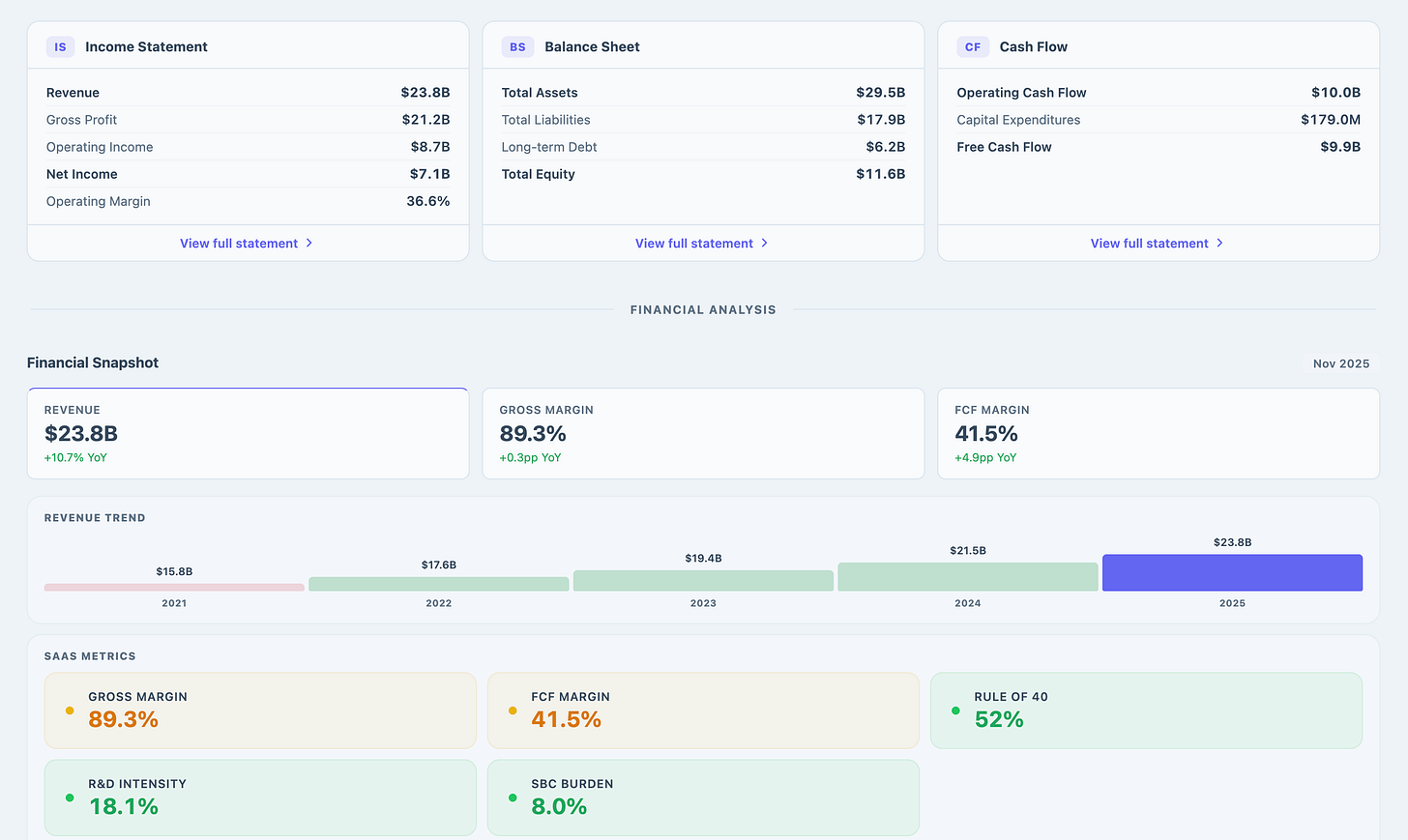Click the Total Liabilities value $17.9B
Viewport: 1408px width, 840px height.
[x=881, y=120]
